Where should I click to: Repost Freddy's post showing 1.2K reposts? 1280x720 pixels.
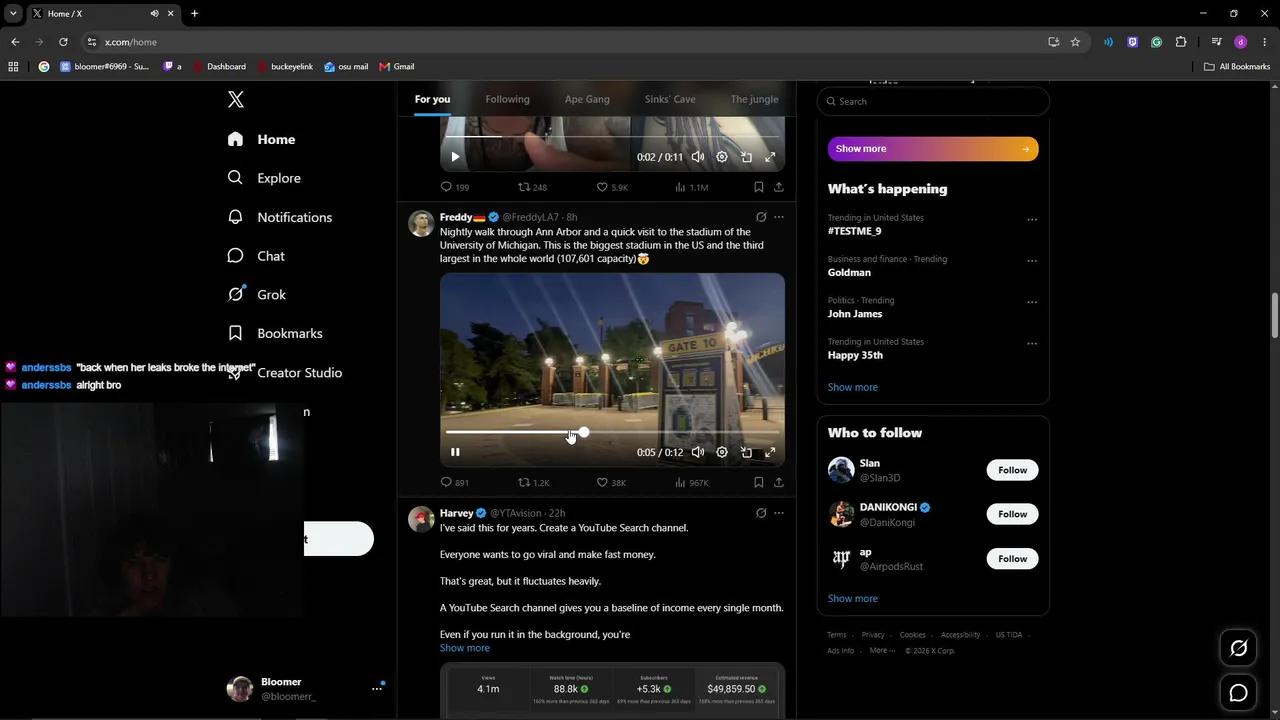533,482
